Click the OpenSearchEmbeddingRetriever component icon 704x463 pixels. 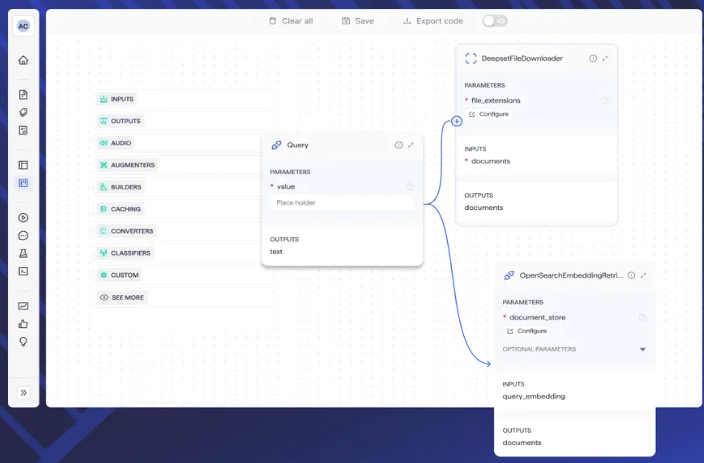pyautogui.click(x=509, y=275)
